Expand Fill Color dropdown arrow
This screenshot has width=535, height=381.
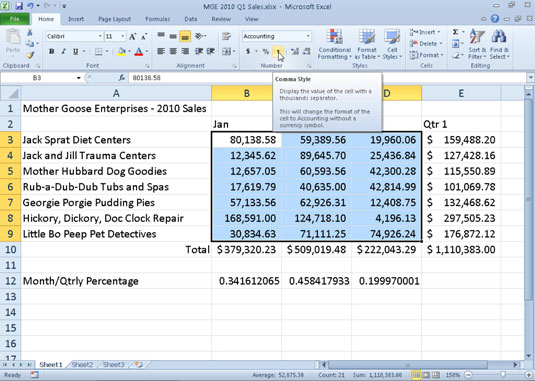click(129, 52)
